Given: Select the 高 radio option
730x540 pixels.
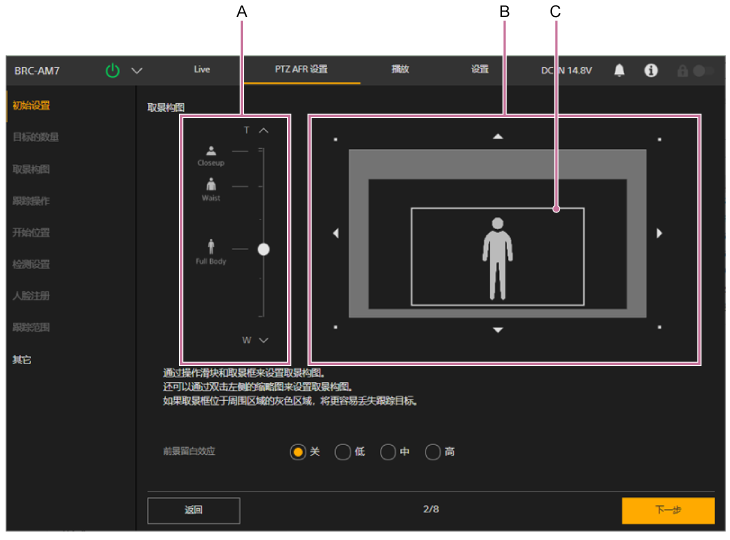Looking at the screenshot, I should click(x=433, y=452).
